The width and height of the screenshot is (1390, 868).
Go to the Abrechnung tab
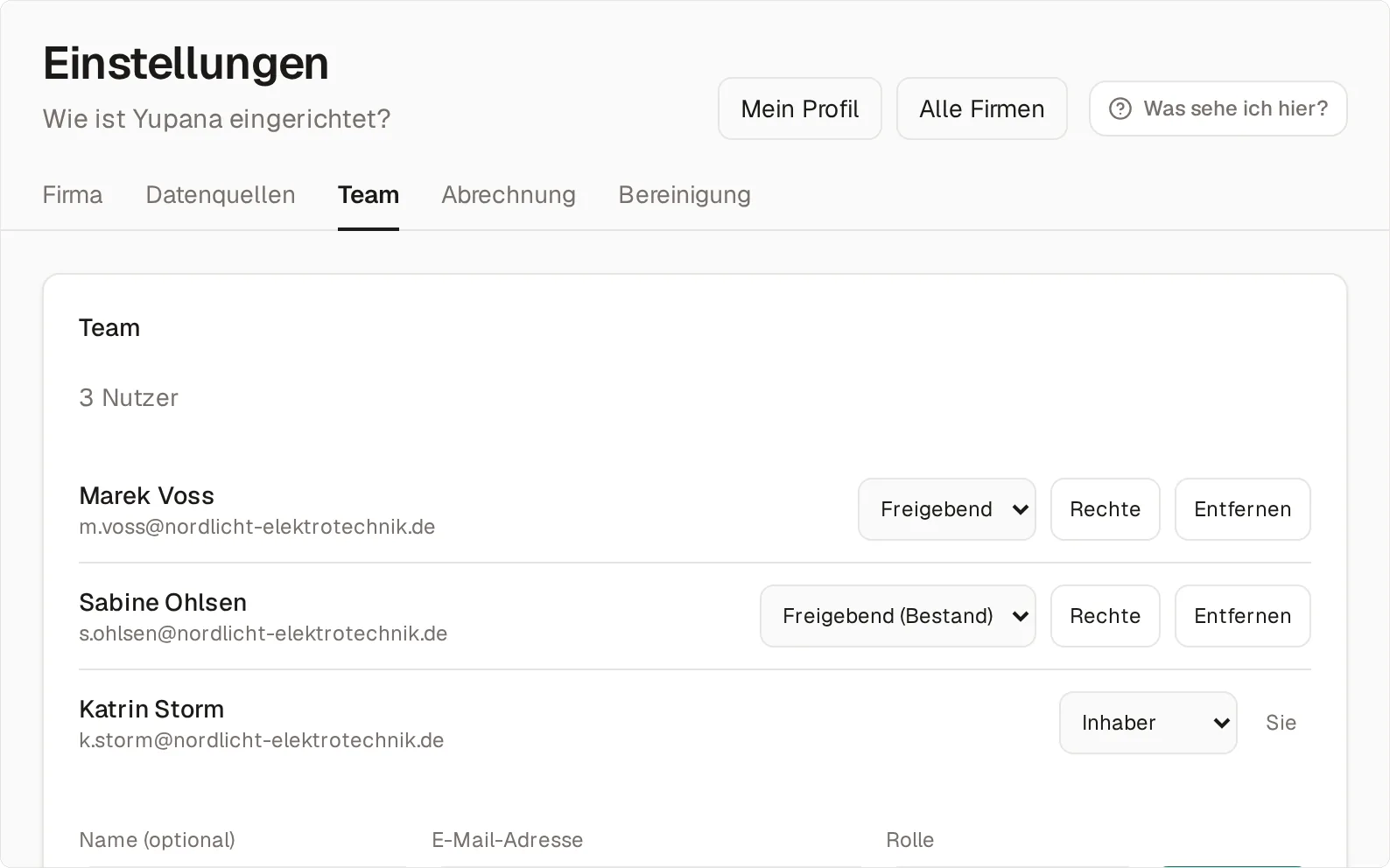(x=509, y=194)
